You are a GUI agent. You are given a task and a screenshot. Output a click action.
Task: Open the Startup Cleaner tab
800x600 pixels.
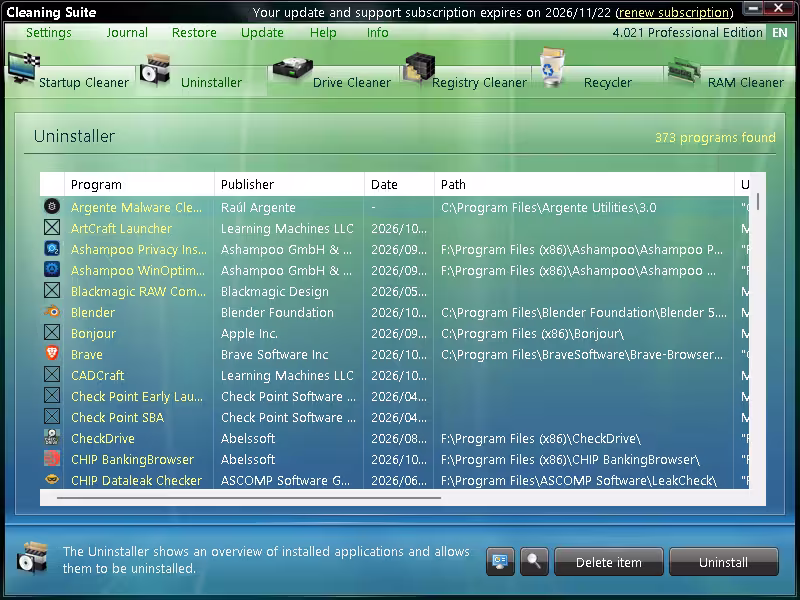(70, 74)
